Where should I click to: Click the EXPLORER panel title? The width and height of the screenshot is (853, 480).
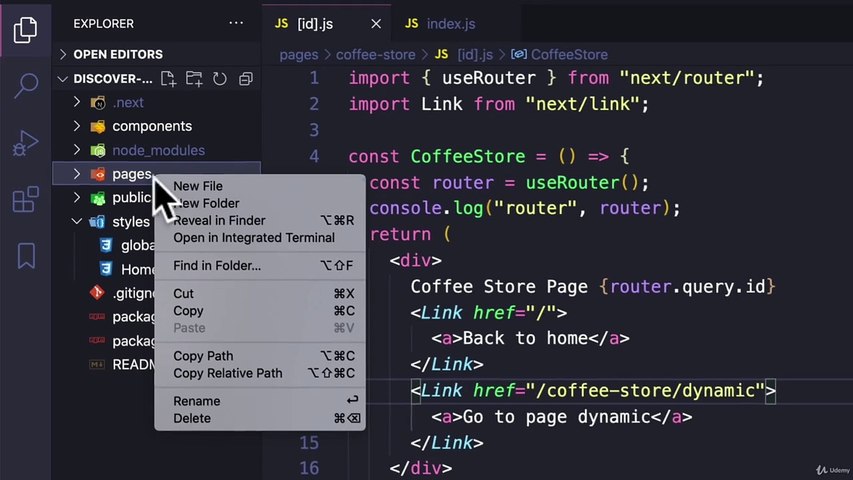103,24
